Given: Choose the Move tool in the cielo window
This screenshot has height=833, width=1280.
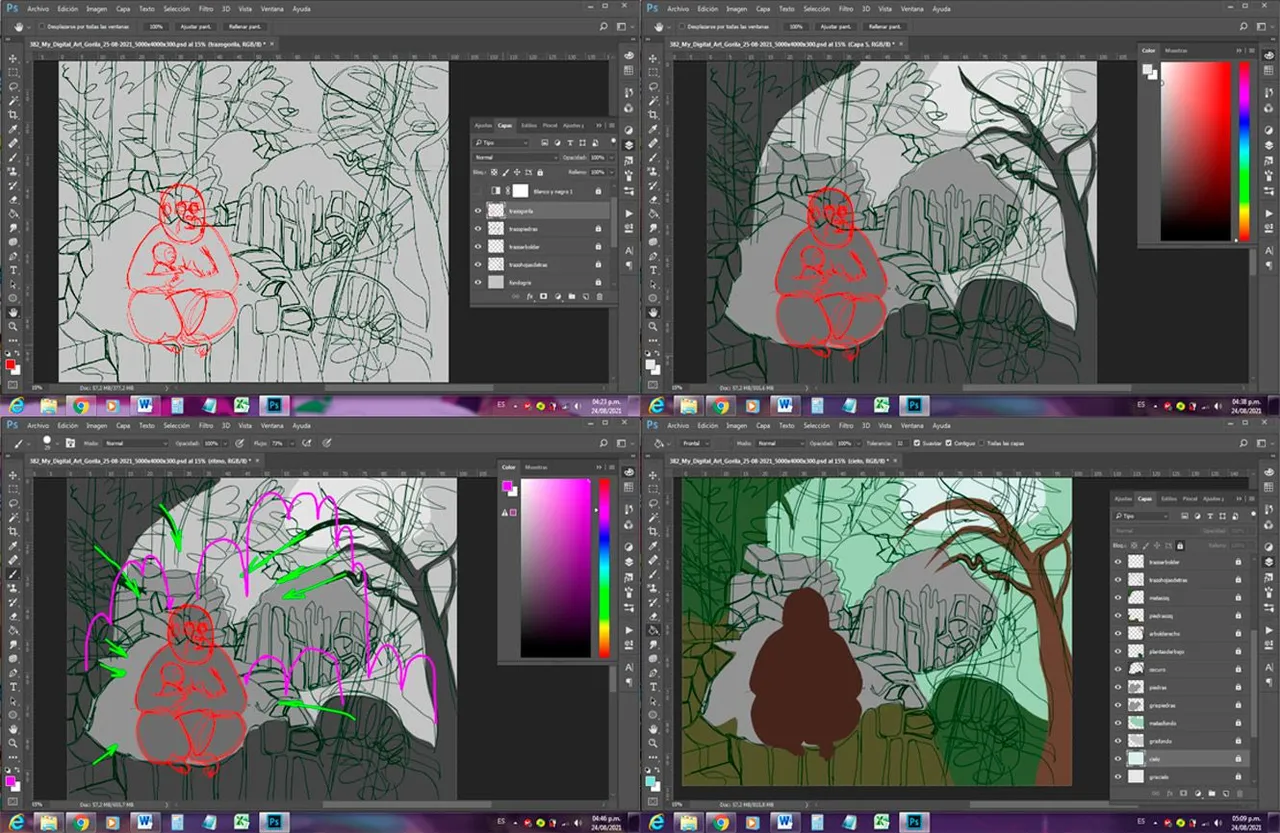Looking at the screenshot, I should (653, 476).
